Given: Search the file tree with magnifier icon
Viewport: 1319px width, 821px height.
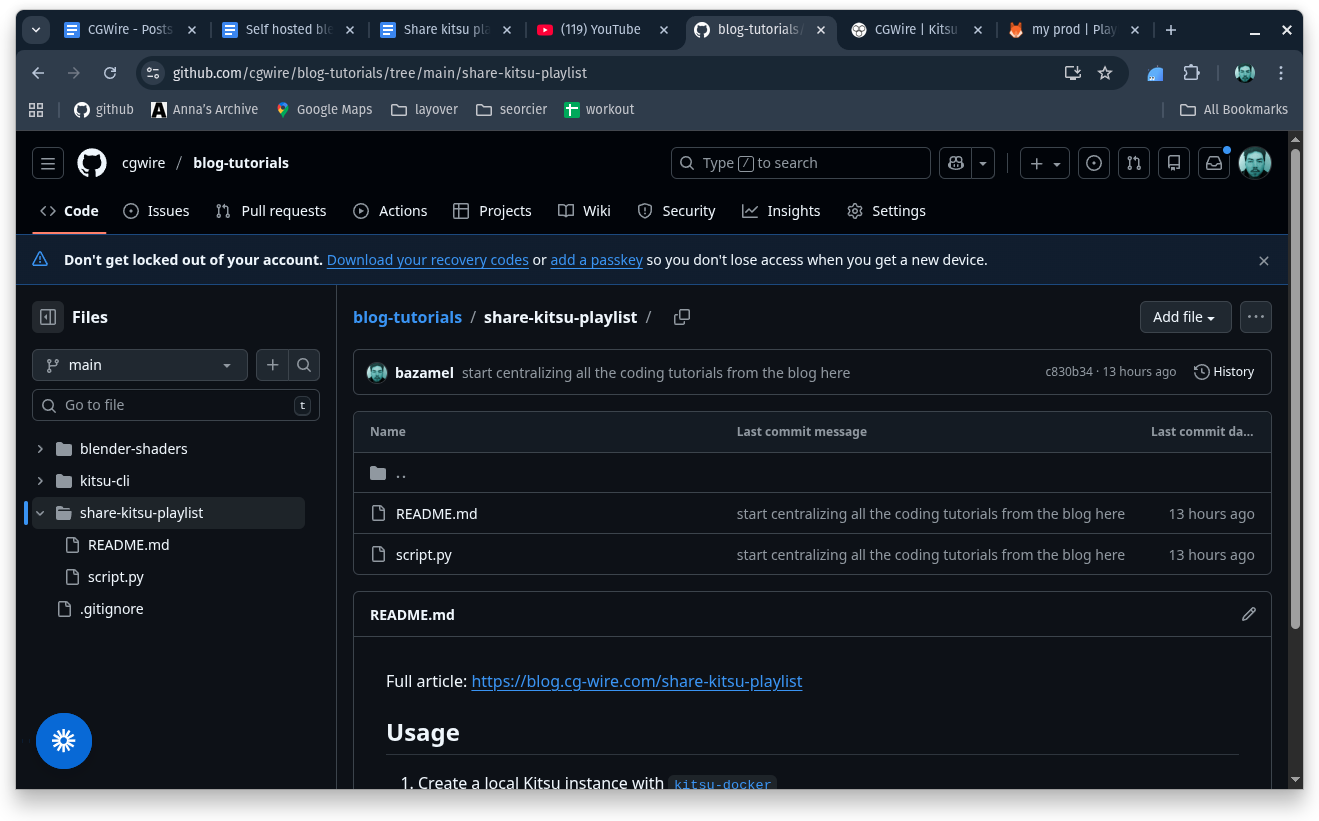Looking at the screenshot, I should 304,365.
